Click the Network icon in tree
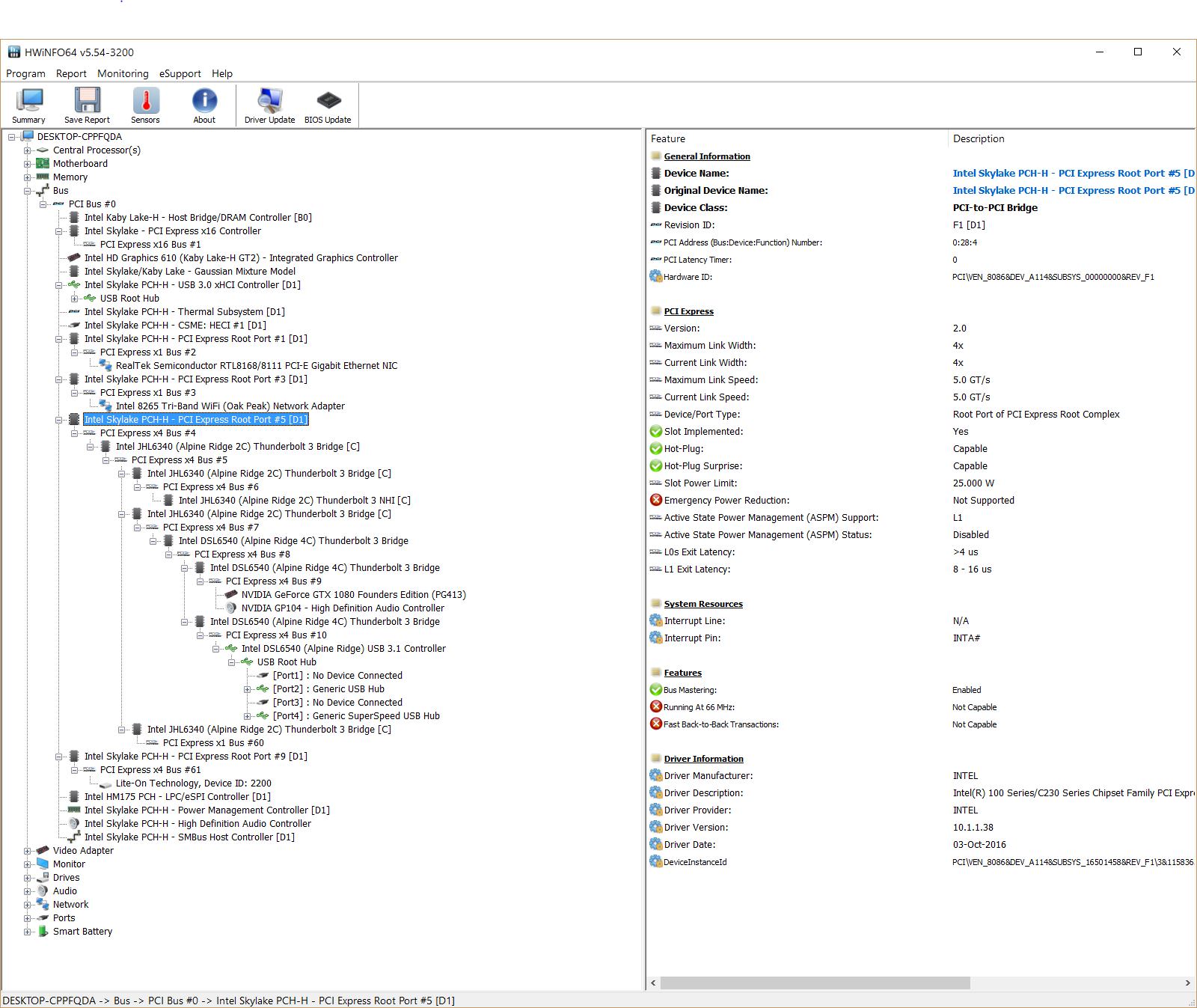Image resolution: width=1197 pixels, height=1008 pixels. coord(43,905)
